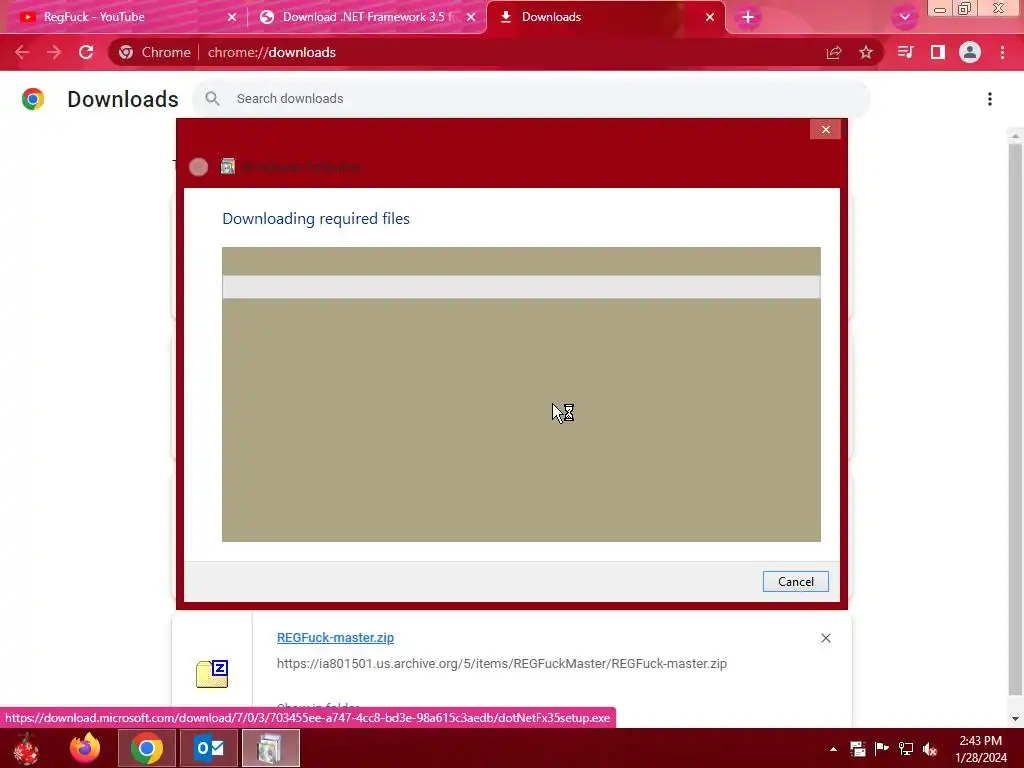Open the REGFuck-master.zip link
This screenshot has height=768, width=1024.
coord(335,637)
